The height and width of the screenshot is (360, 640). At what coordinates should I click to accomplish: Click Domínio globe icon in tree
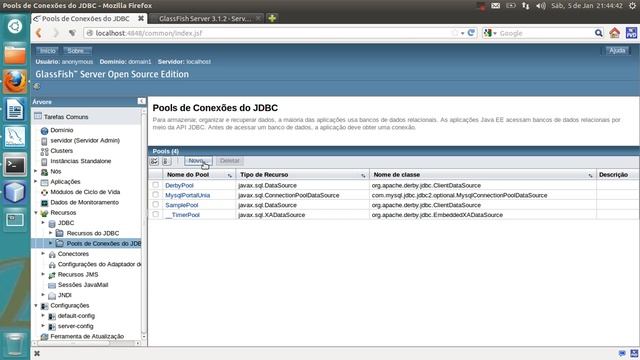(x=44, y=131)
